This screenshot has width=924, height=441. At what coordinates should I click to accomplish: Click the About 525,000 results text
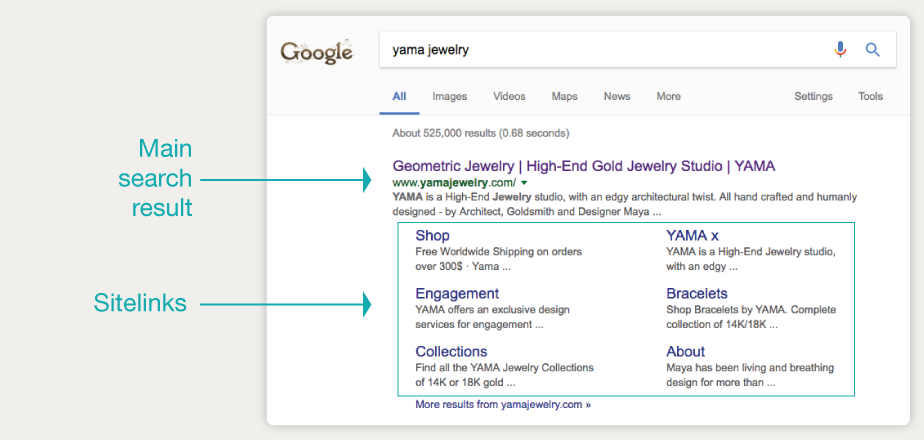click(481, 133)
